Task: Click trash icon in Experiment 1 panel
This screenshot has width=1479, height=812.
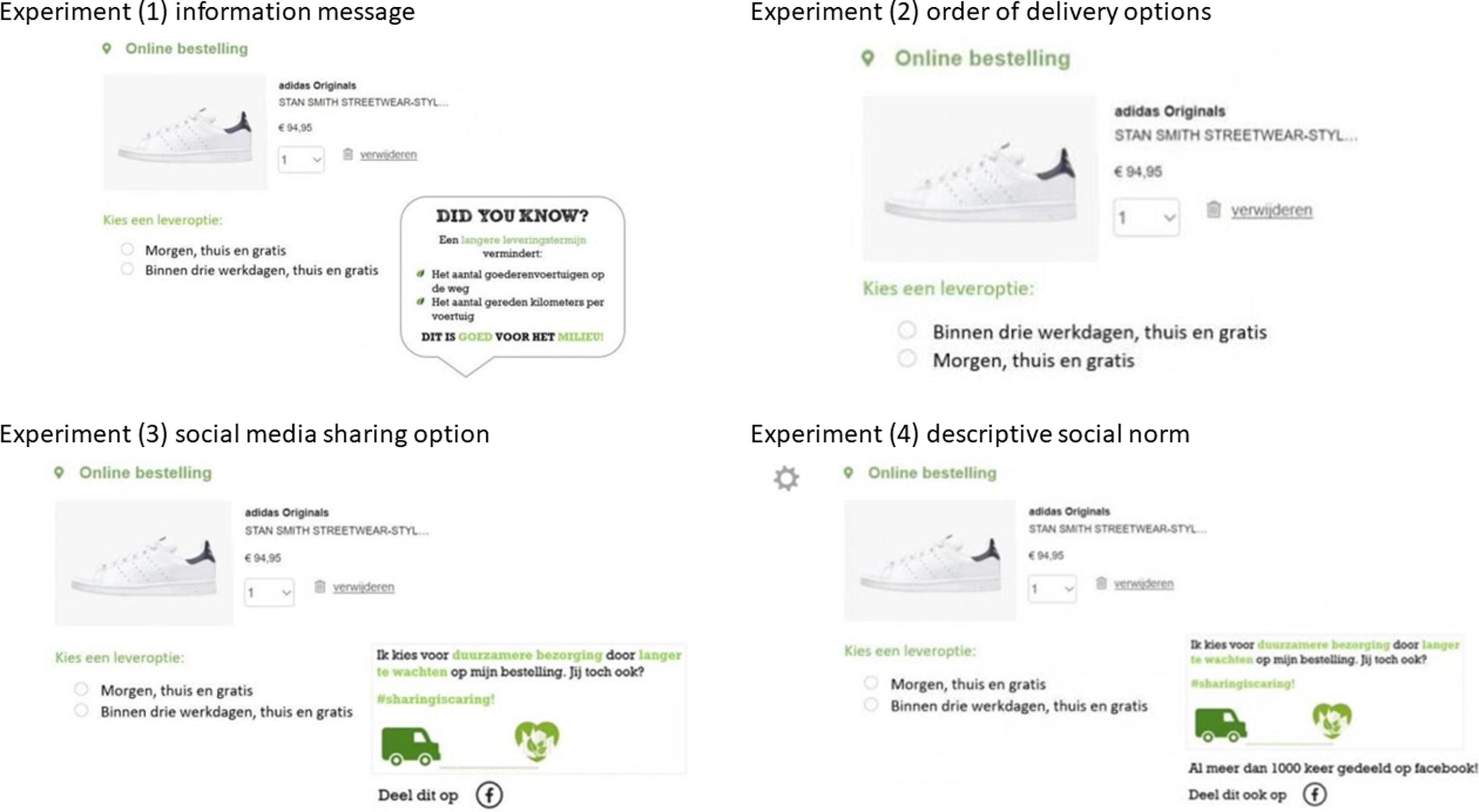Action: pos(348,154)
